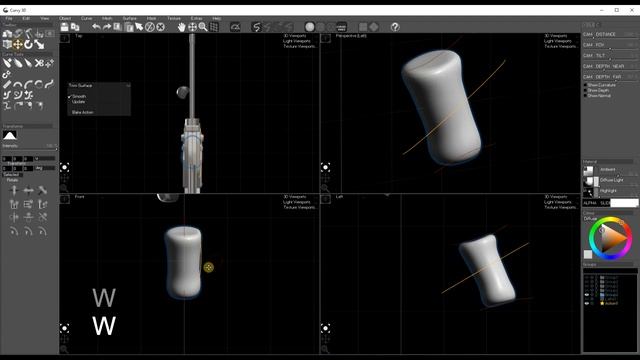
Task: Click the Top viewport number button
Action: 65,38
